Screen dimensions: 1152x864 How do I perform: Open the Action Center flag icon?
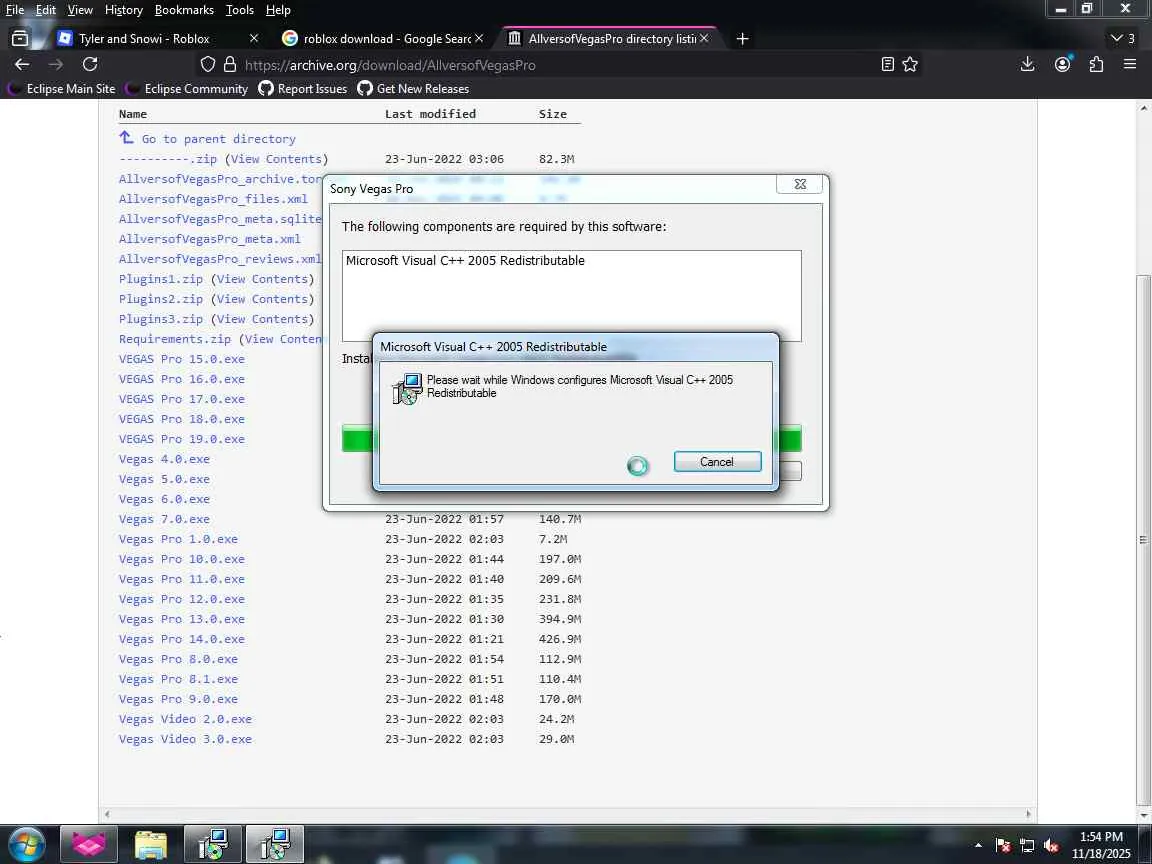click(x=1002, y=846)
